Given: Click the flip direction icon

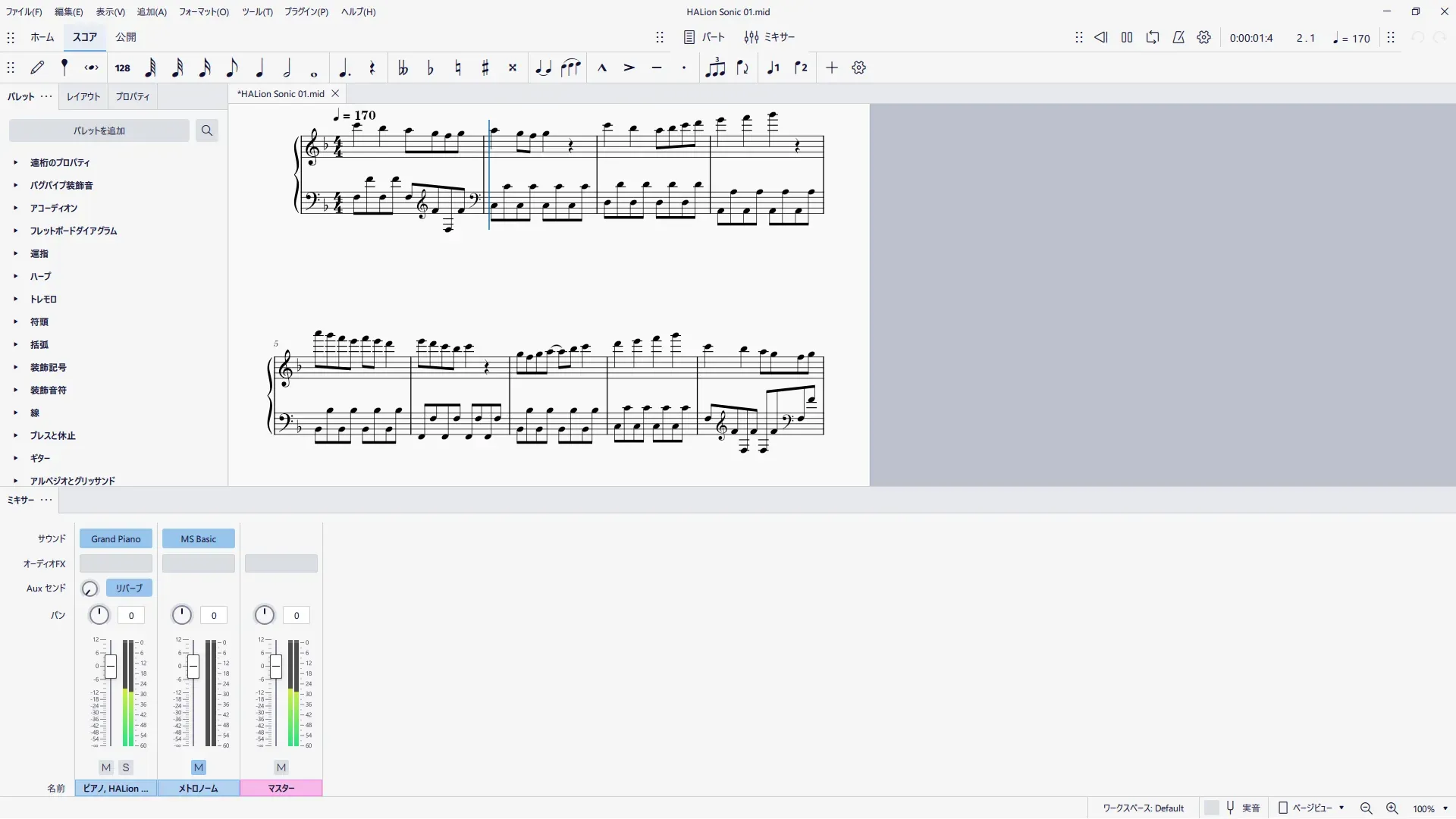Looking at the screenshot, I should coord(742,68).
